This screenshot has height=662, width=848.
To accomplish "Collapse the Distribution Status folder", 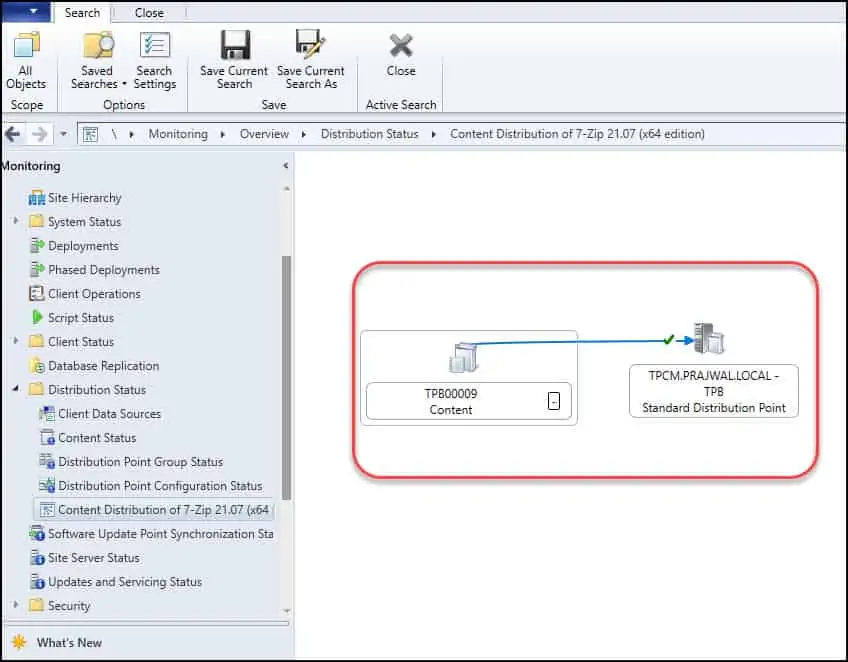I will pyautogui.click(x=16, y=388).
